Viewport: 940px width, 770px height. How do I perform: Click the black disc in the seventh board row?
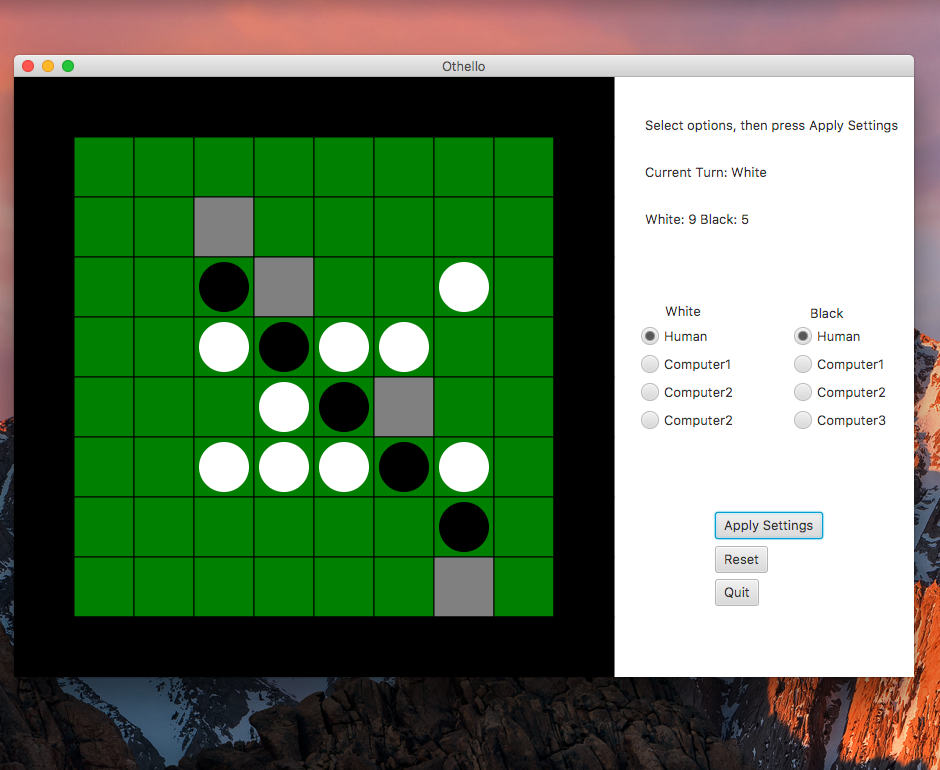click(464, 527)
